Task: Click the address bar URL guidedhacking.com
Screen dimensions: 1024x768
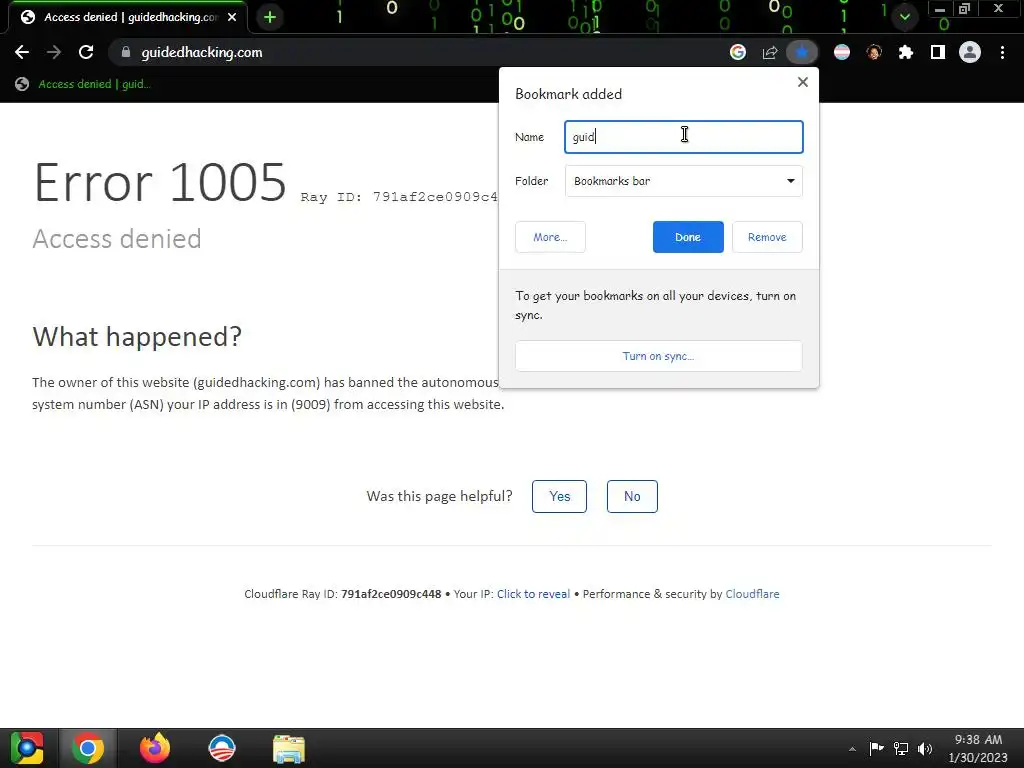Action: 202,52
